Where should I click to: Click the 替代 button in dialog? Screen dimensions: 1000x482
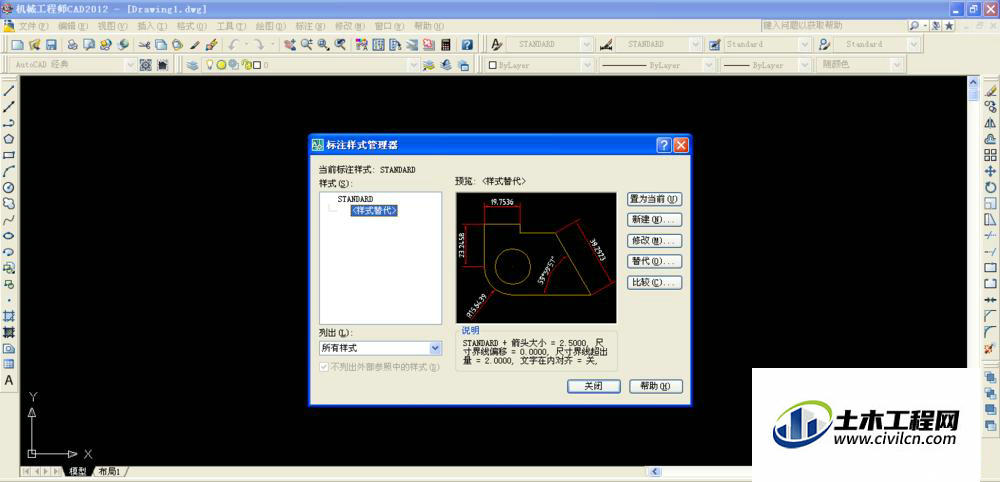654,261
